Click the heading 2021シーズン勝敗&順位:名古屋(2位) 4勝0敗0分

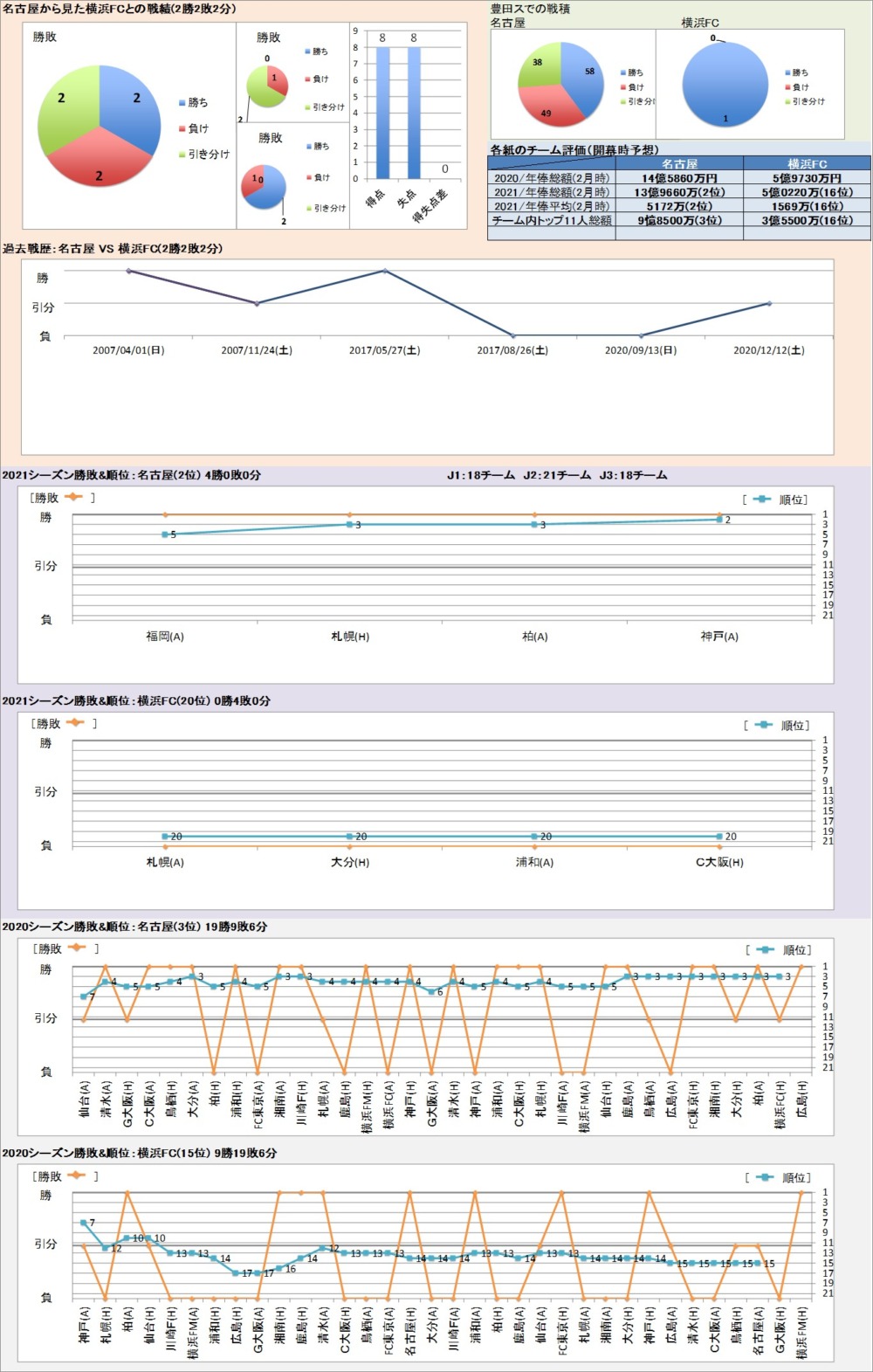132,476
